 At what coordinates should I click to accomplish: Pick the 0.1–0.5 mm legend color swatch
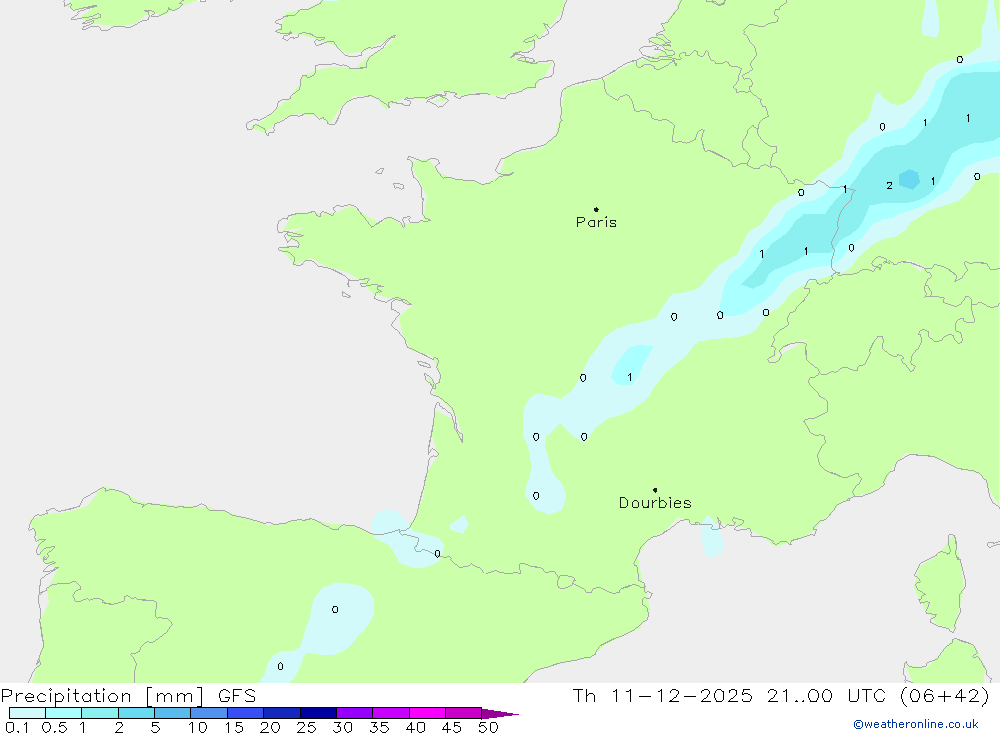[27, 713]
